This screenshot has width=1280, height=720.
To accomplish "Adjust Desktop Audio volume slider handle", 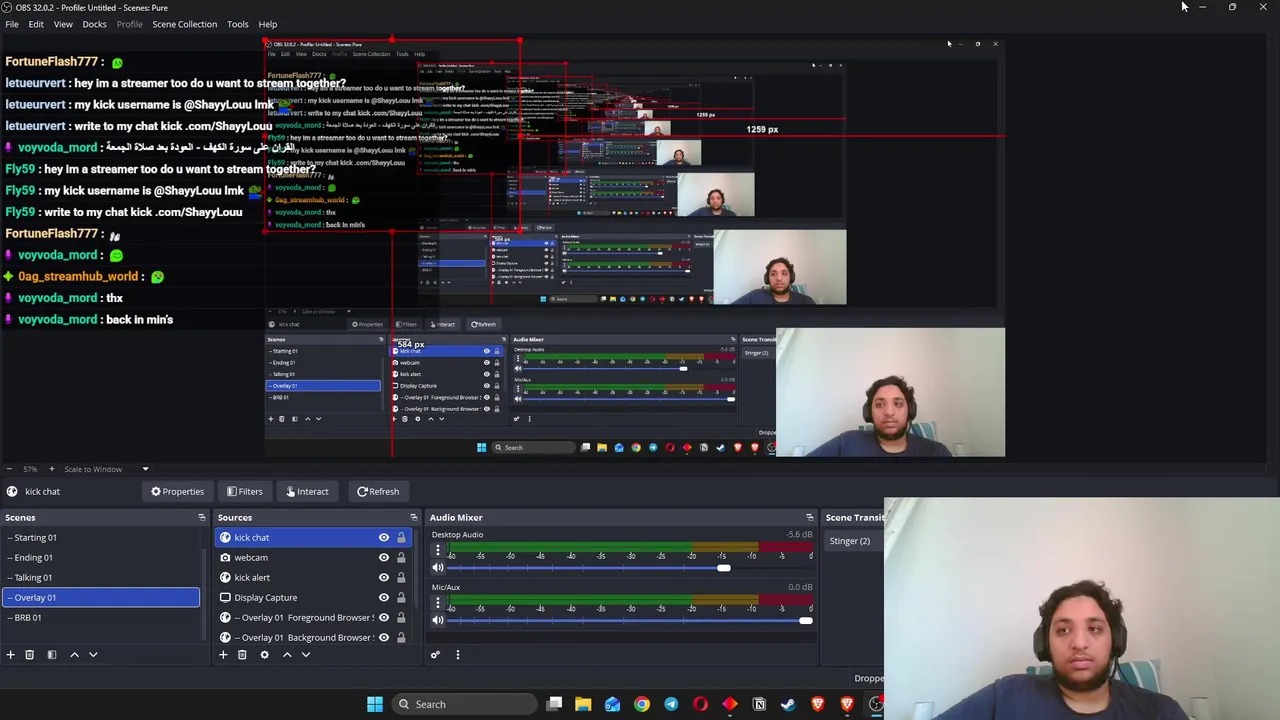I will coord(723,568).
